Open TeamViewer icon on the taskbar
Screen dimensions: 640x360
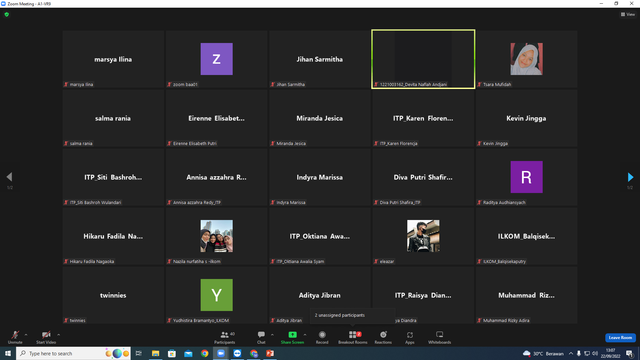237,353
